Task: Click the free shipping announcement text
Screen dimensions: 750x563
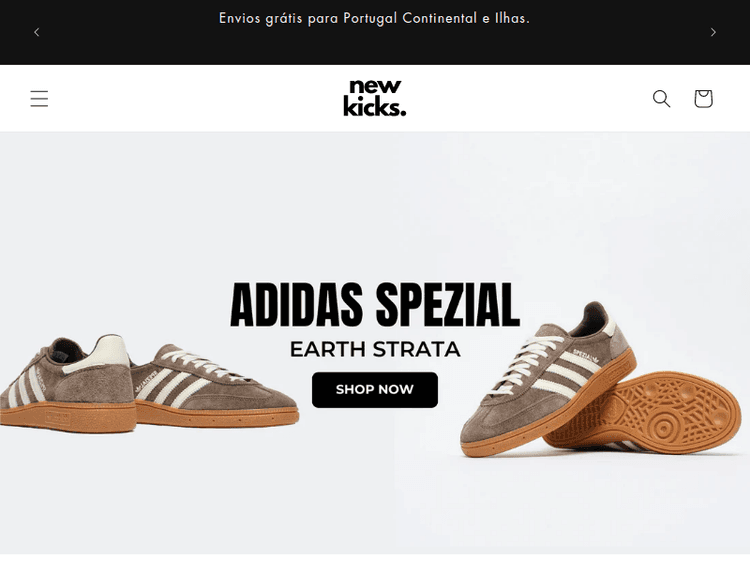Action: tap(374, 18)
